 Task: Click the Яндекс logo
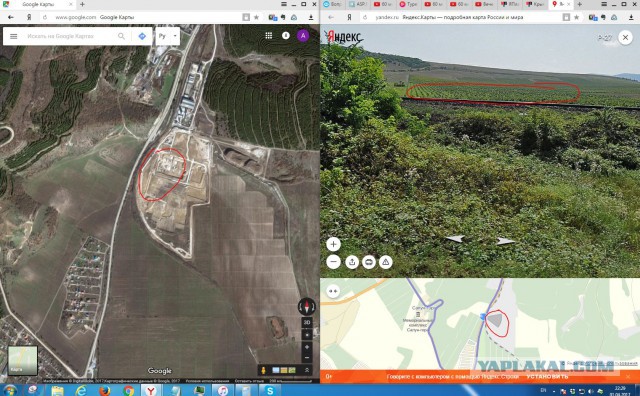click(x=344, y=37)
